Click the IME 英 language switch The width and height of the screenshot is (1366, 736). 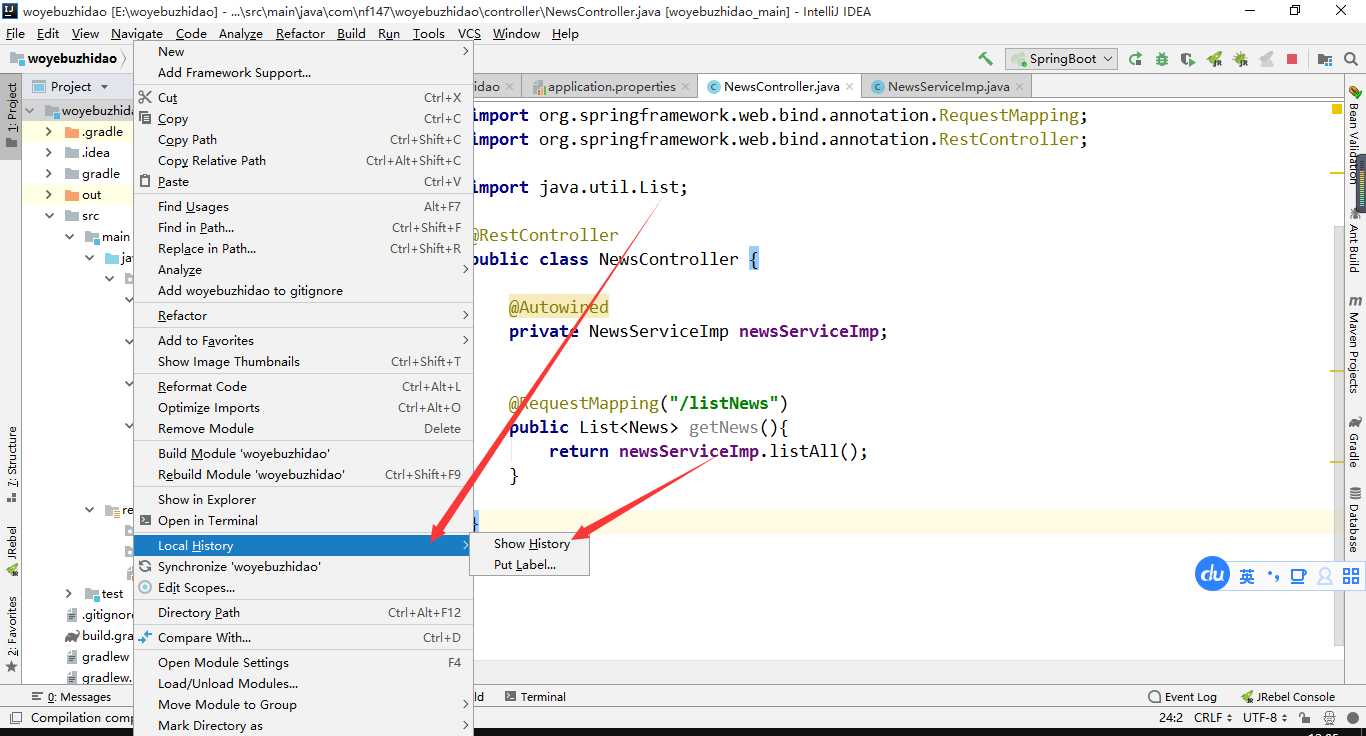click(1246, 576)
